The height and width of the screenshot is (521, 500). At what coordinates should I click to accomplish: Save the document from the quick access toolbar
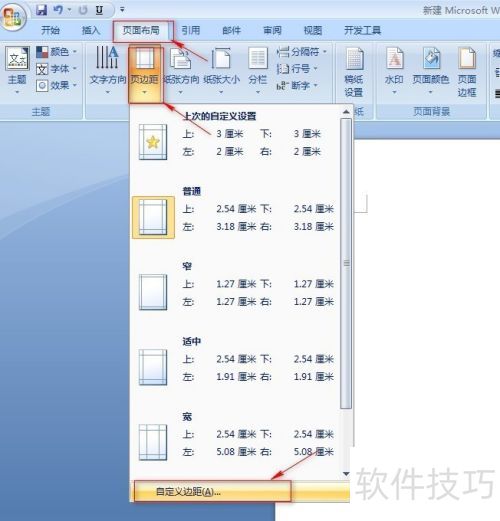[42, 10]
